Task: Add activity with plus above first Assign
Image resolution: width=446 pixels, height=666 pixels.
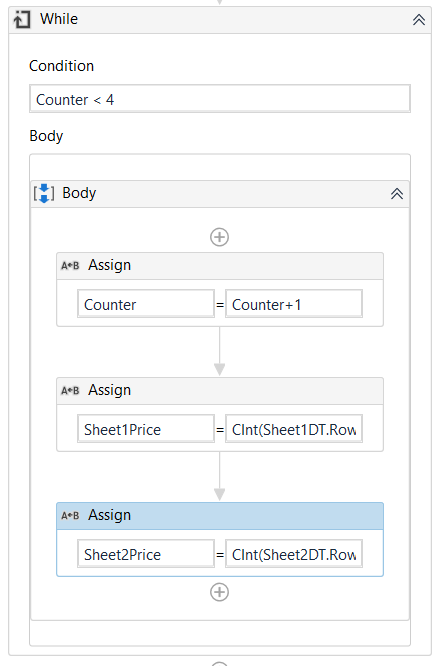Action: [x=220, y=237]
